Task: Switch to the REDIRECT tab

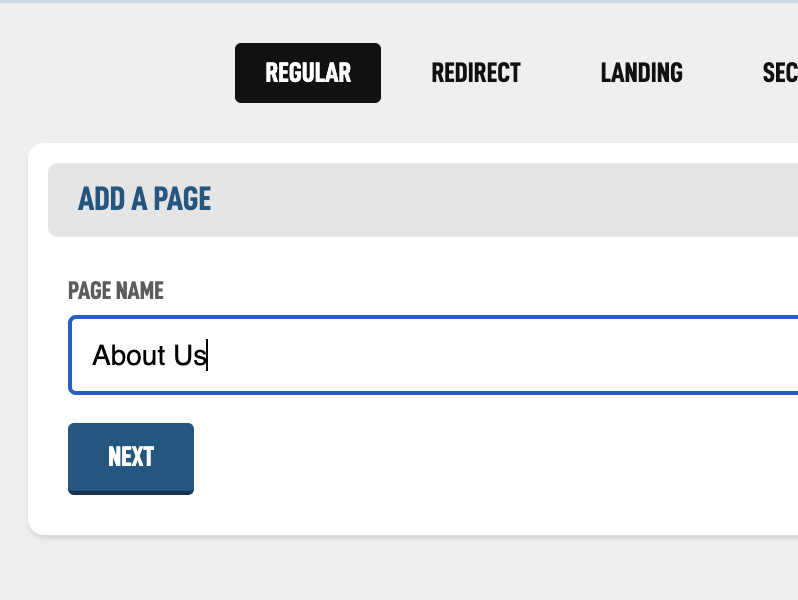Action: [x=476, y=73]
